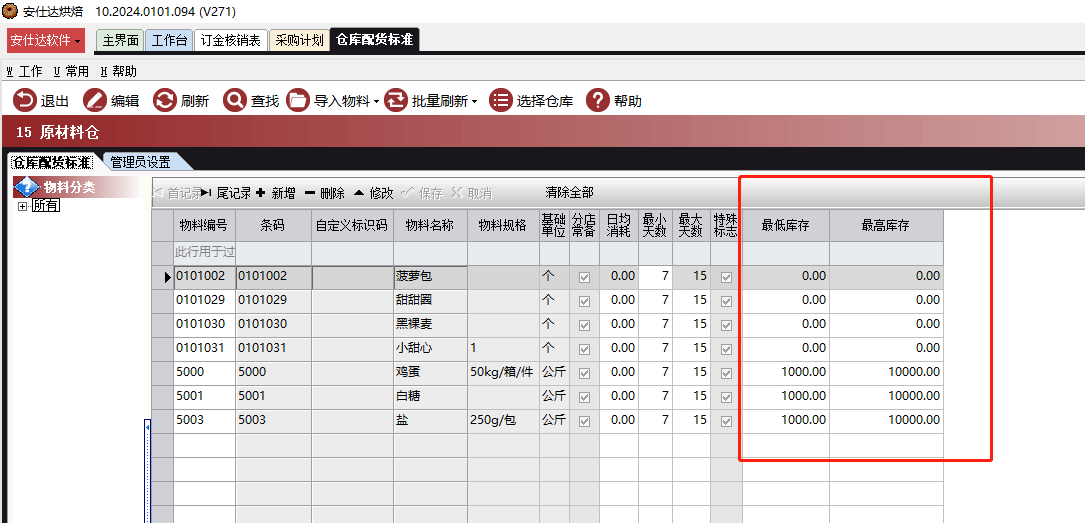The height and width of the screenshot is (523, 1085).
Task: Open the 导入物料 dropdown arrow
Action: tap(376, 102)
